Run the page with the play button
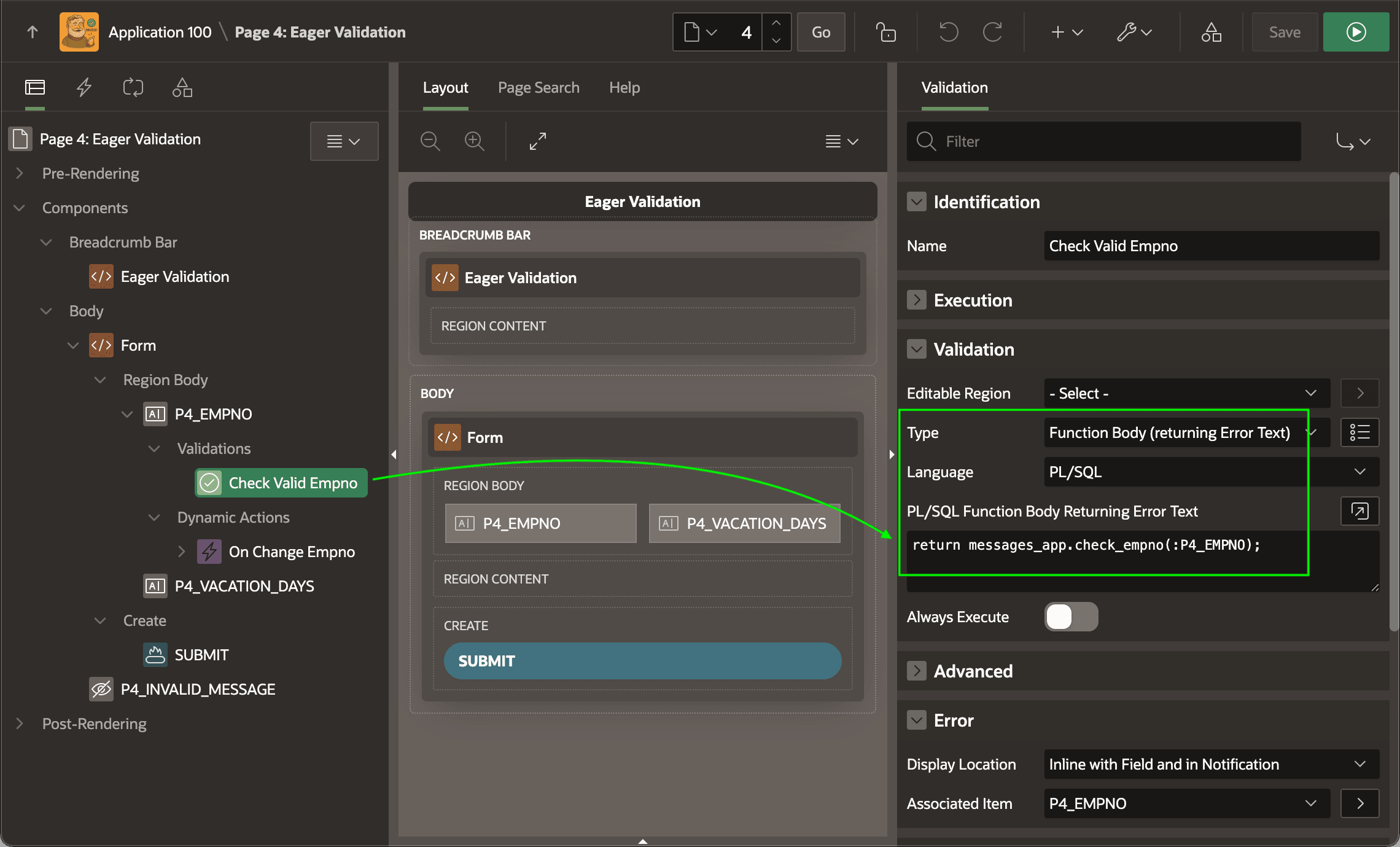The width and height of the screenshot is (1400, 847). [1356, 32]
